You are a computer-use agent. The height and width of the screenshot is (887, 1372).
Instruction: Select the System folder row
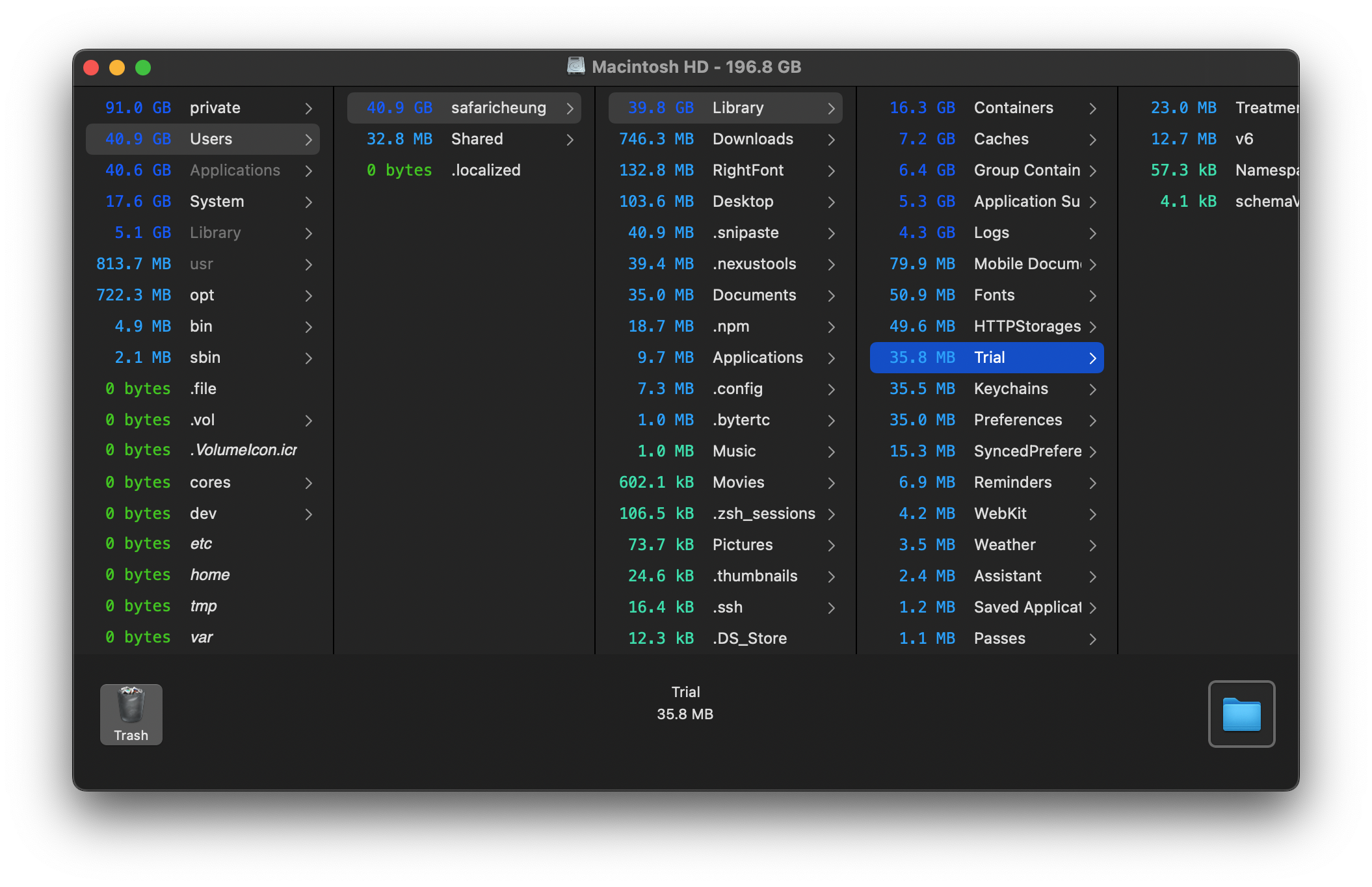[x=217, y=202]
